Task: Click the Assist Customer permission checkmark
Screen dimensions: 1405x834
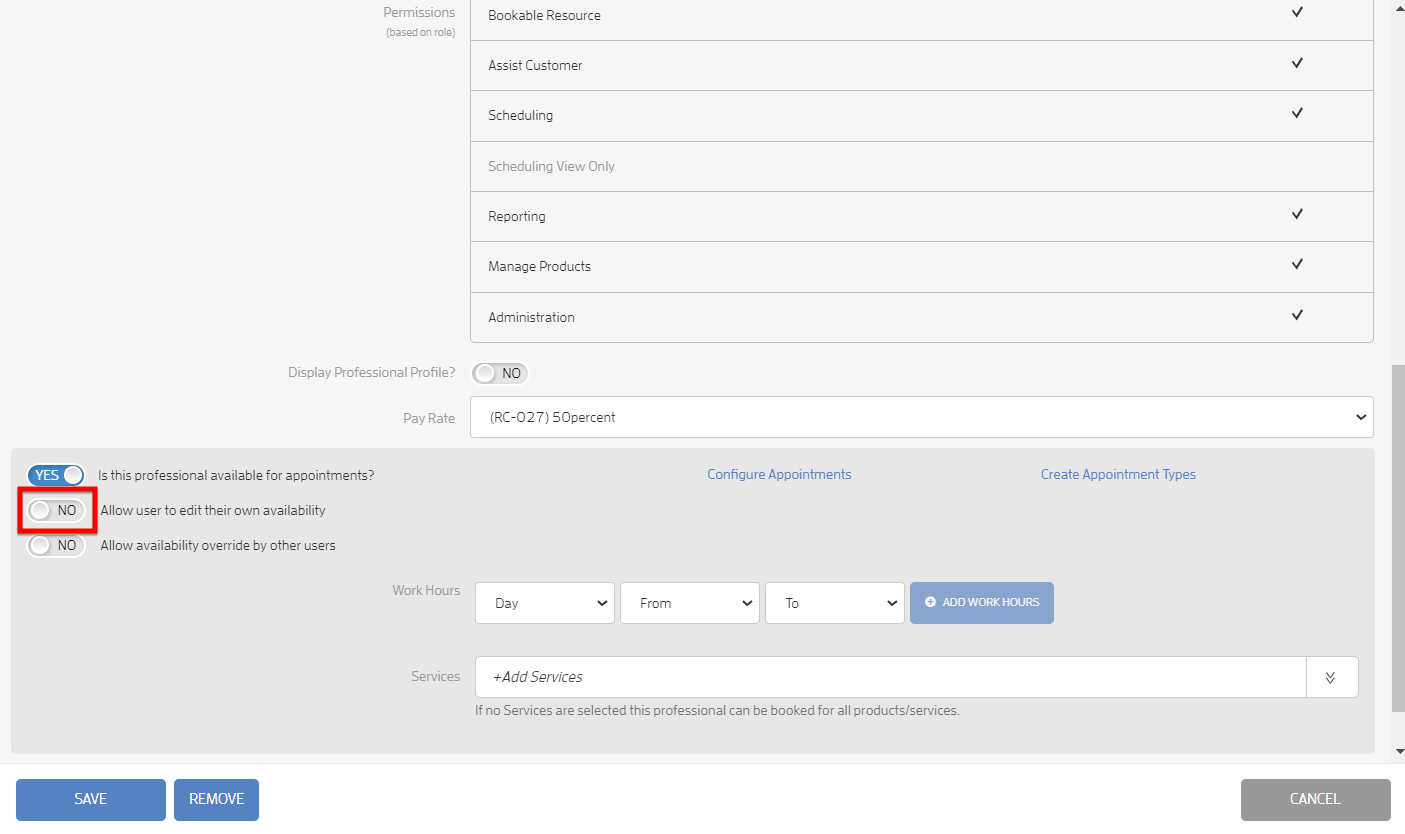Action: coord(1297,63)
